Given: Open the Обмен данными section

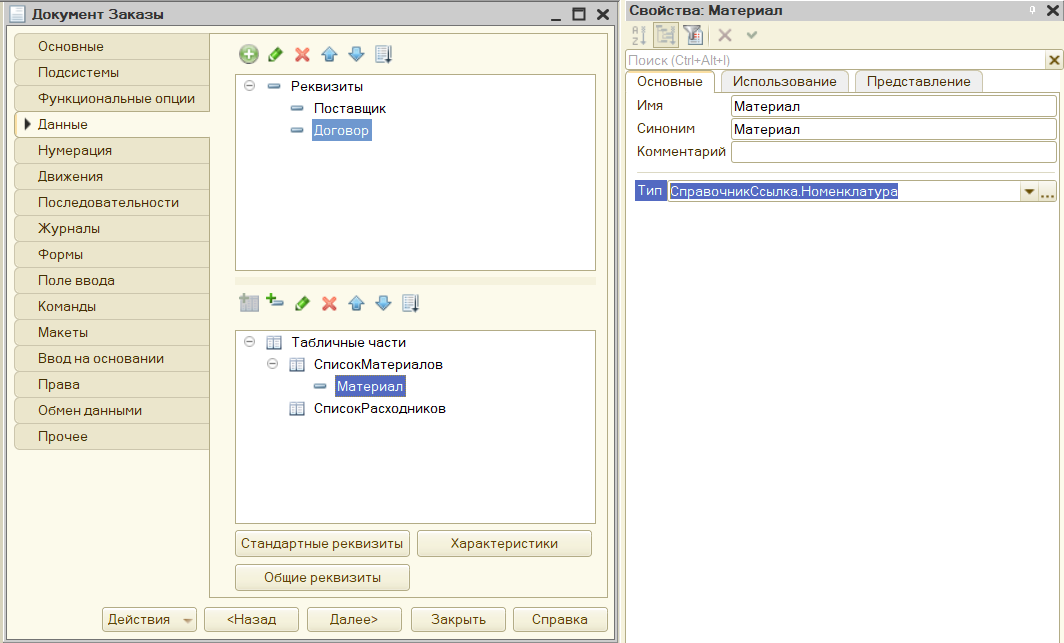Looking at the screenshot, I should (x=112, y=411).
